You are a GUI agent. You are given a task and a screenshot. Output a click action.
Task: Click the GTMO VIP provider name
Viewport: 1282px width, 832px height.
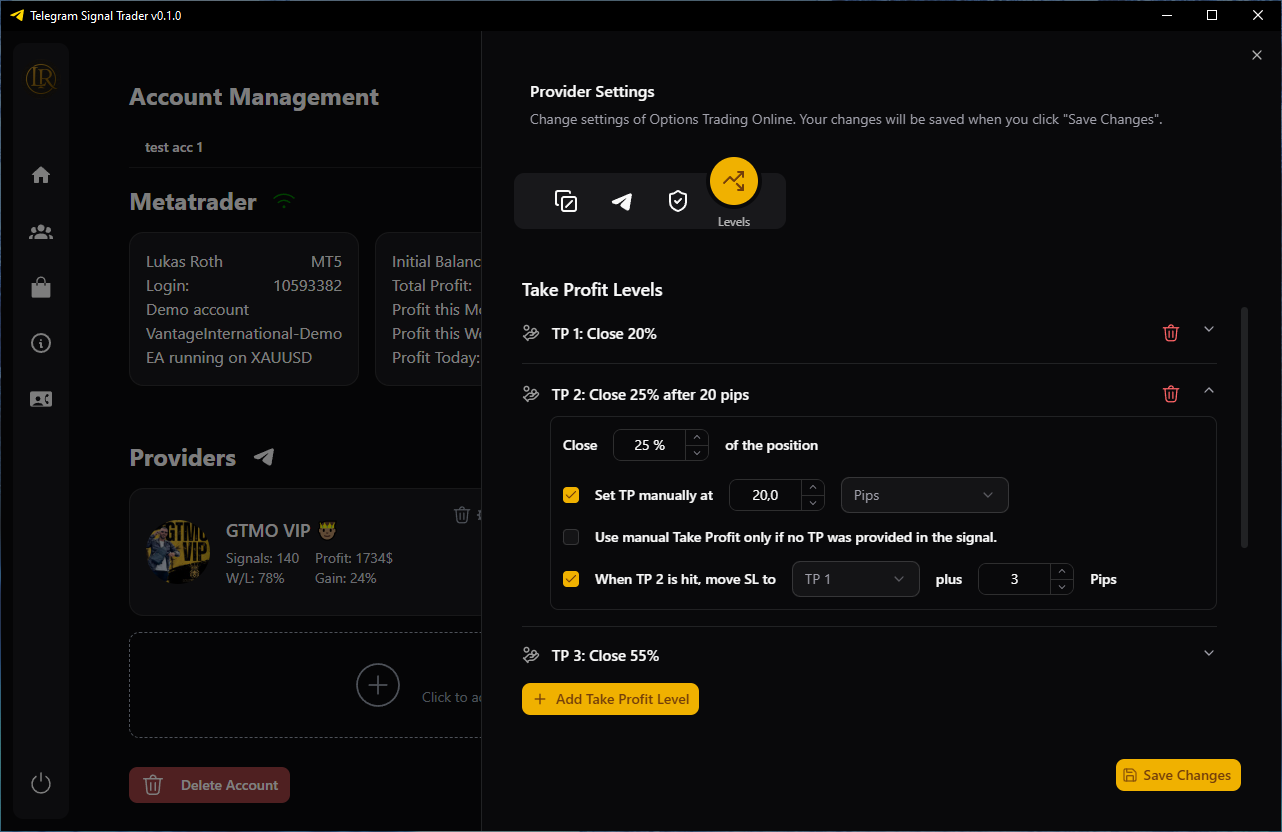[x=279, y=530]
